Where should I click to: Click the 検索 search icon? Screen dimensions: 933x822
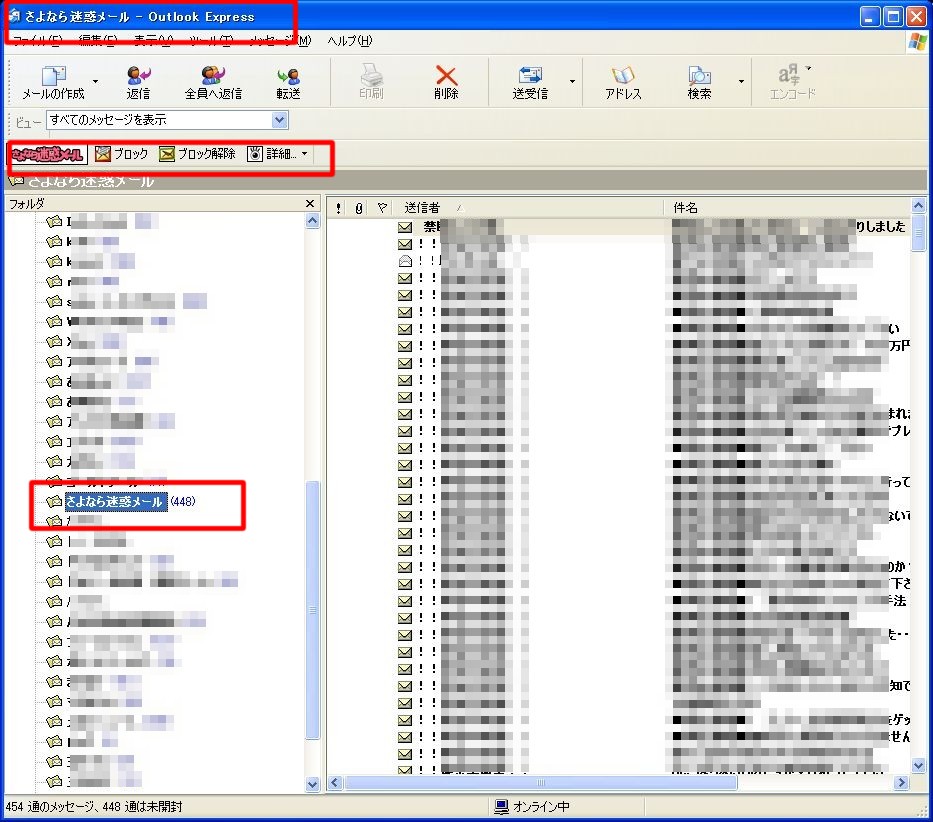[699, 82]
